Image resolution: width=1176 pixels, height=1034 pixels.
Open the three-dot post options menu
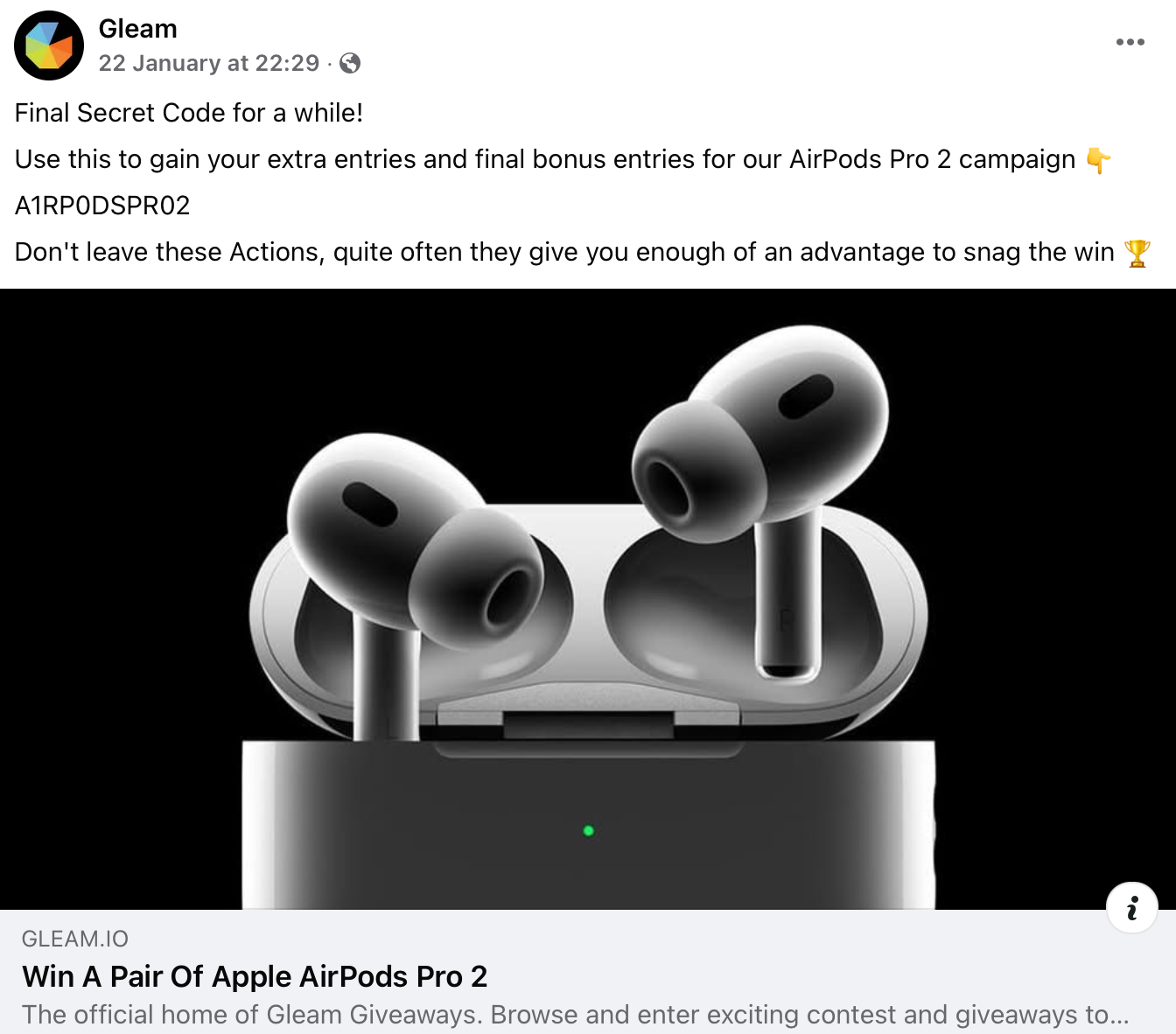[1130, 42]
